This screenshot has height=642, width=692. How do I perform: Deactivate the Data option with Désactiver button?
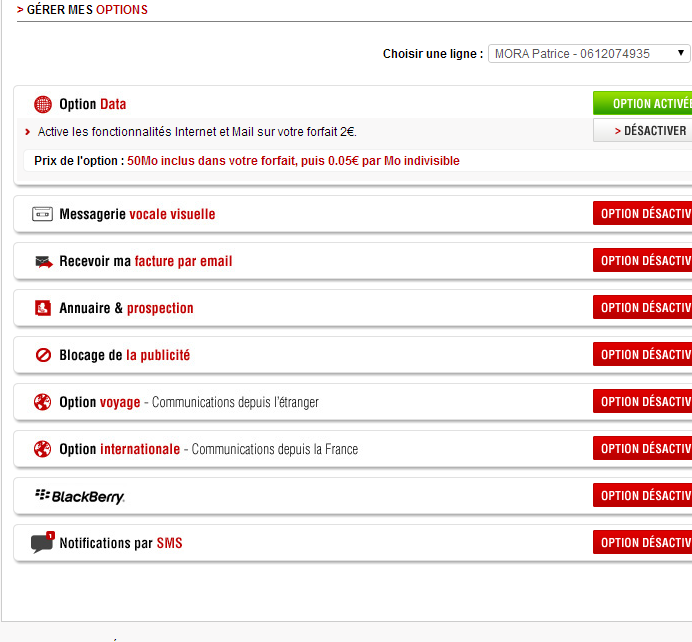click(642, 131)
